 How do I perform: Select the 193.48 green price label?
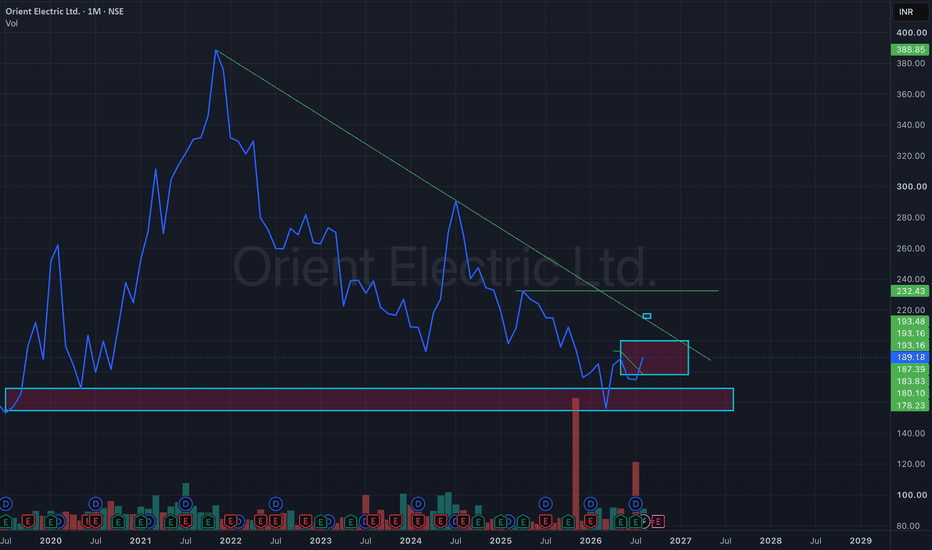click(910, 322)
